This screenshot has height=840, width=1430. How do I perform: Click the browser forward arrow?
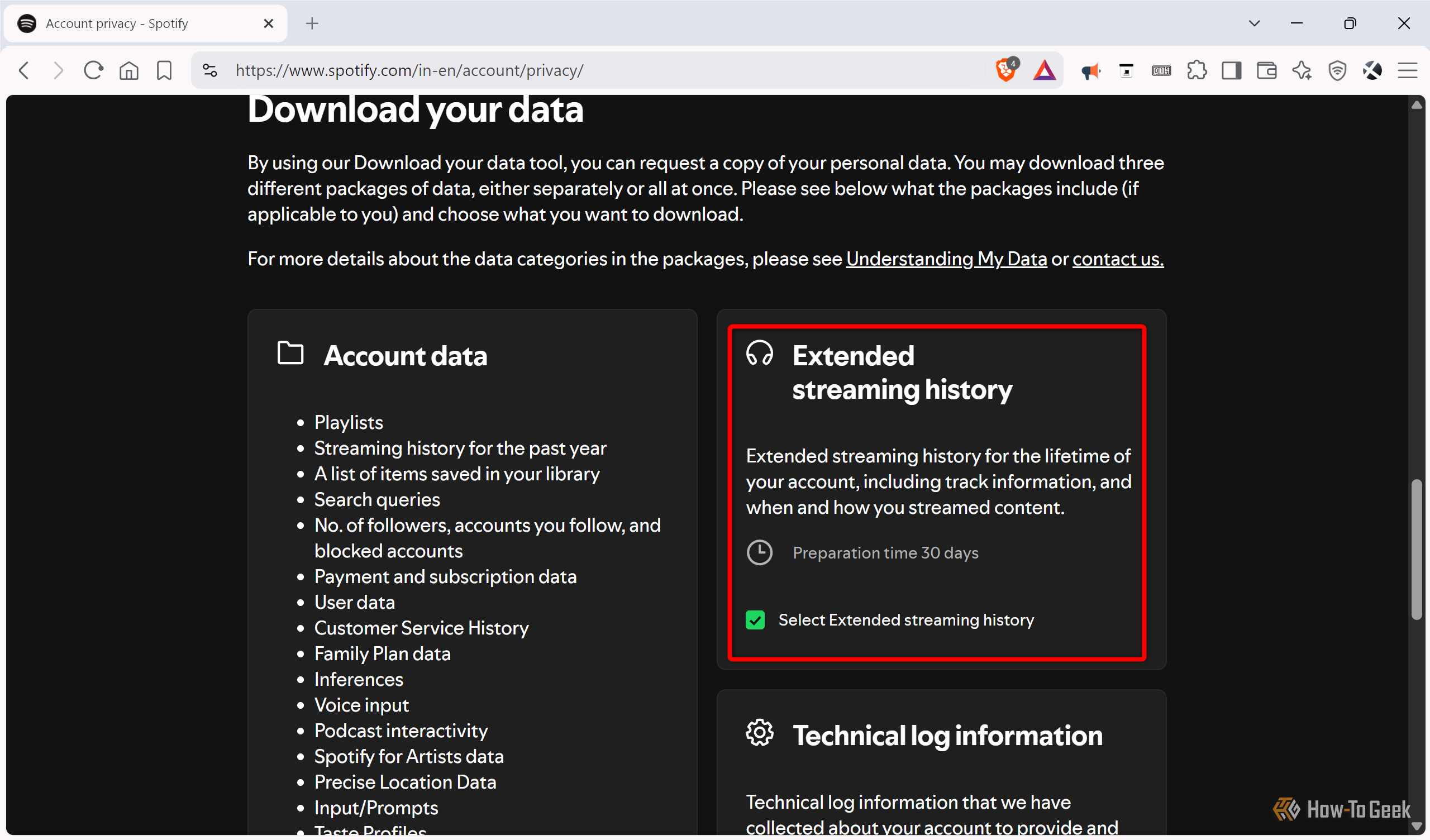58,70
